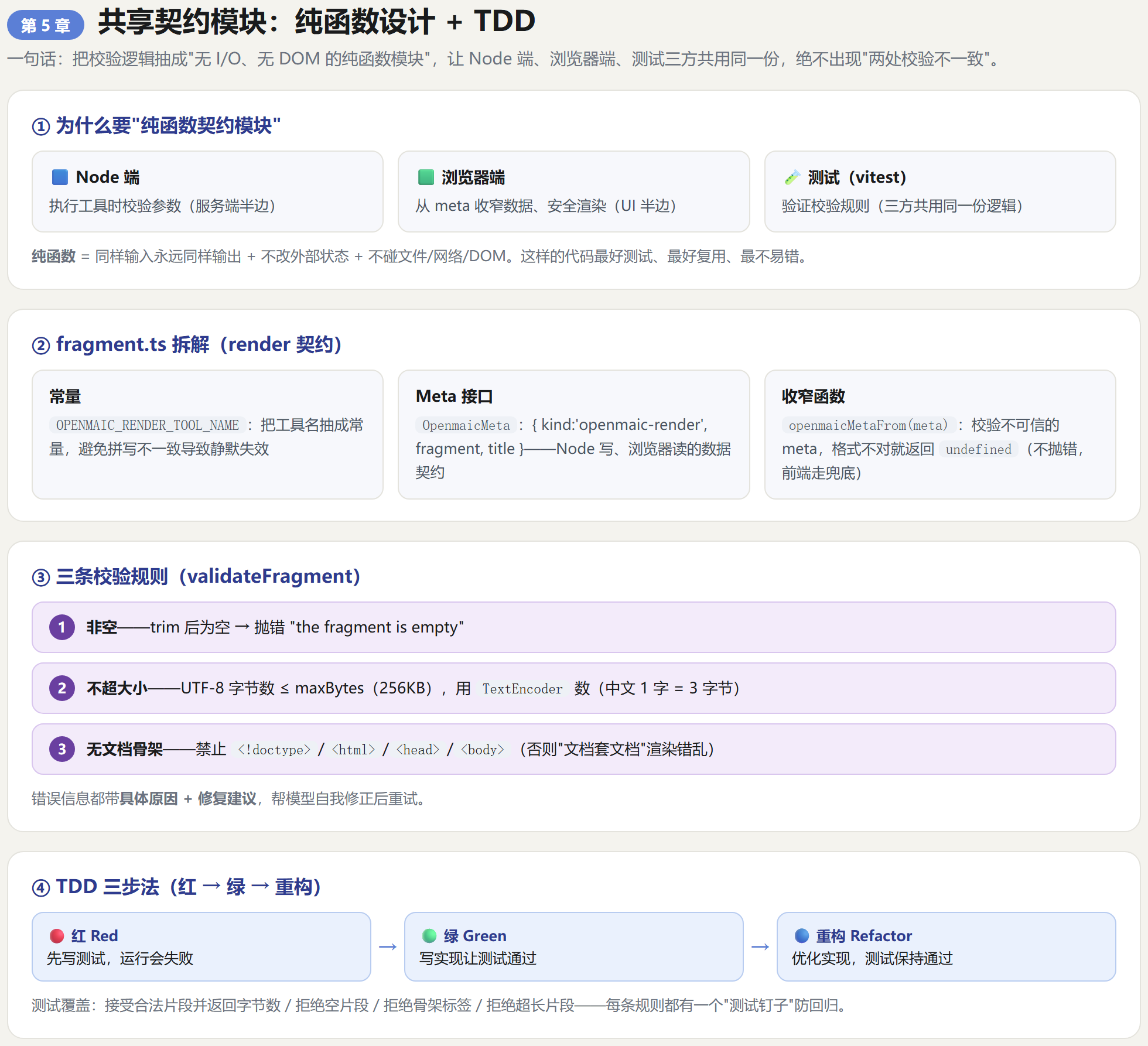This screenshot has width=1148, height=1046.
Task: Click the red circle icon beside 红 Red
Action: 57,936
